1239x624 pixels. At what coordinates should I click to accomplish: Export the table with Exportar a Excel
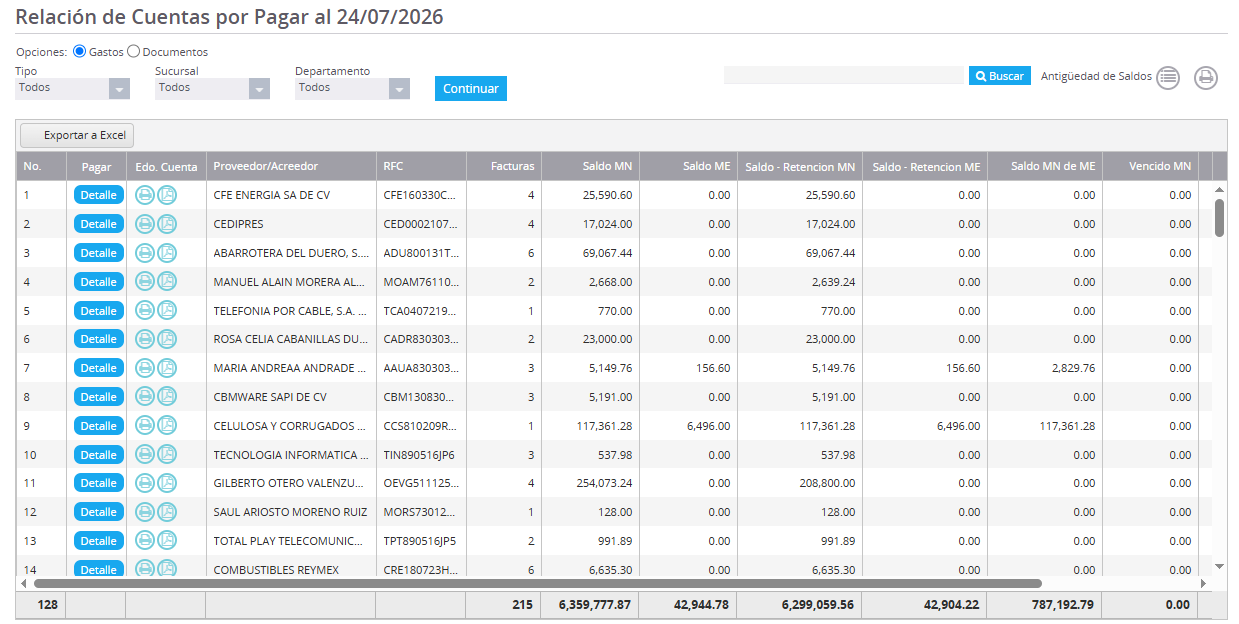click(77, 135)
